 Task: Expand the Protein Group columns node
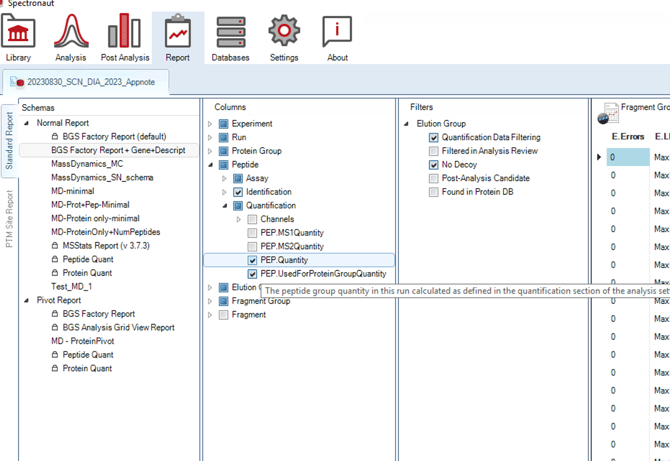click(210, 151)
